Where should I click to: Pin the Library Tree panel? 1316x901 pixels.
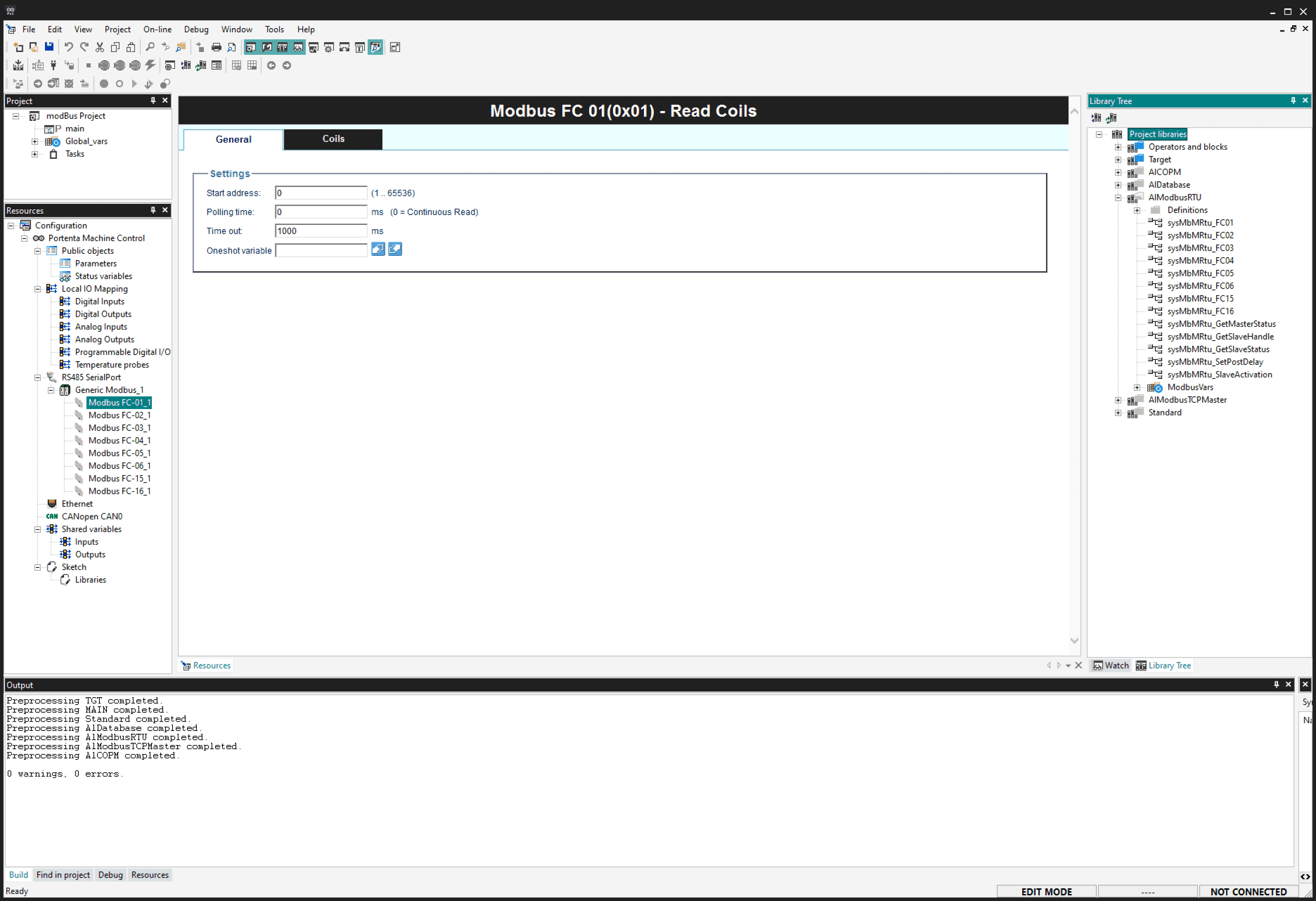[1293, 100]
